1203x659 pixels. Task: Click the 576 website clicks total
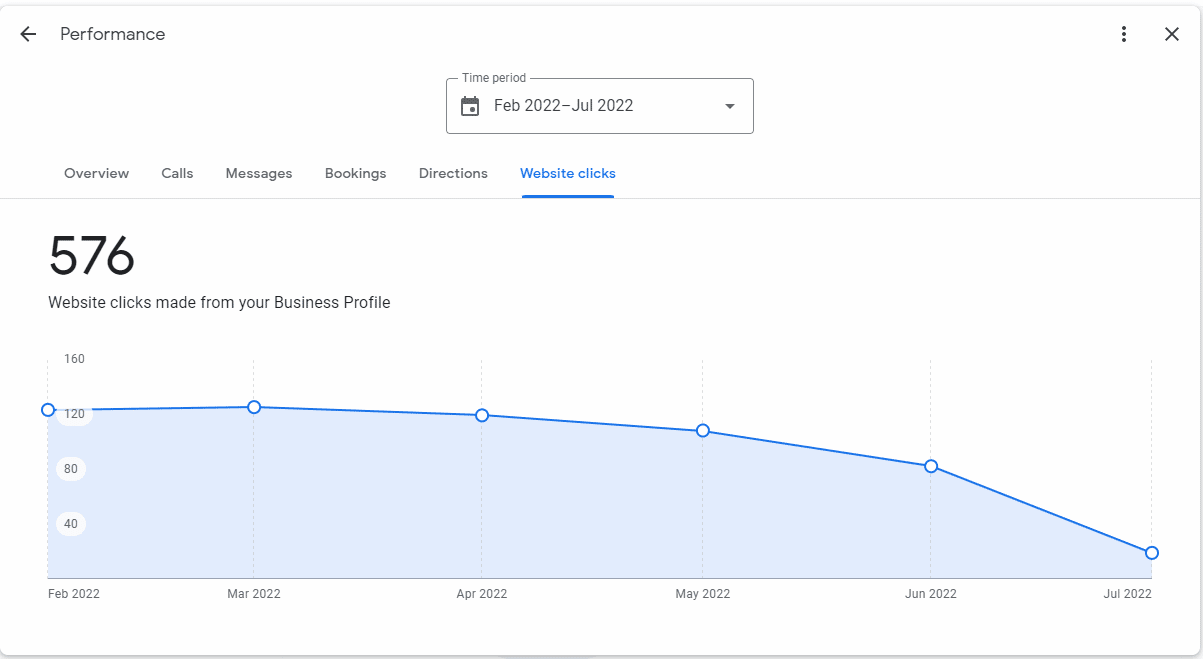click(x=92, y=257)
